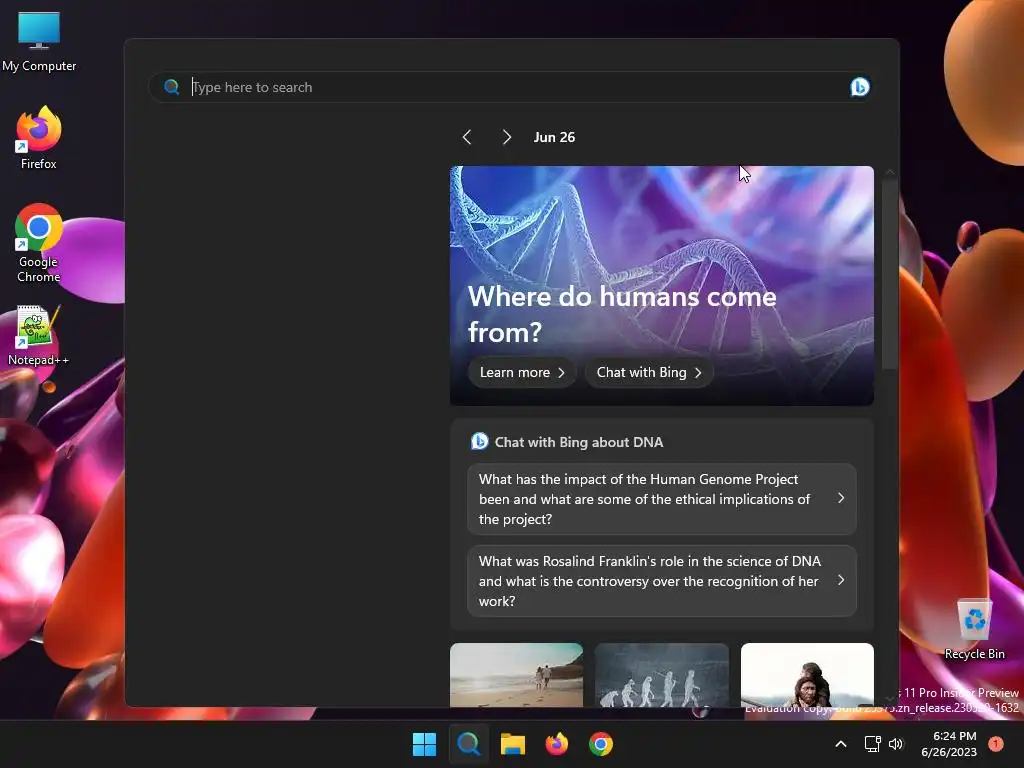This screenshot has height=768, width=1024.
Task: Go to previous day's highlight
Action: pos(467,137)
